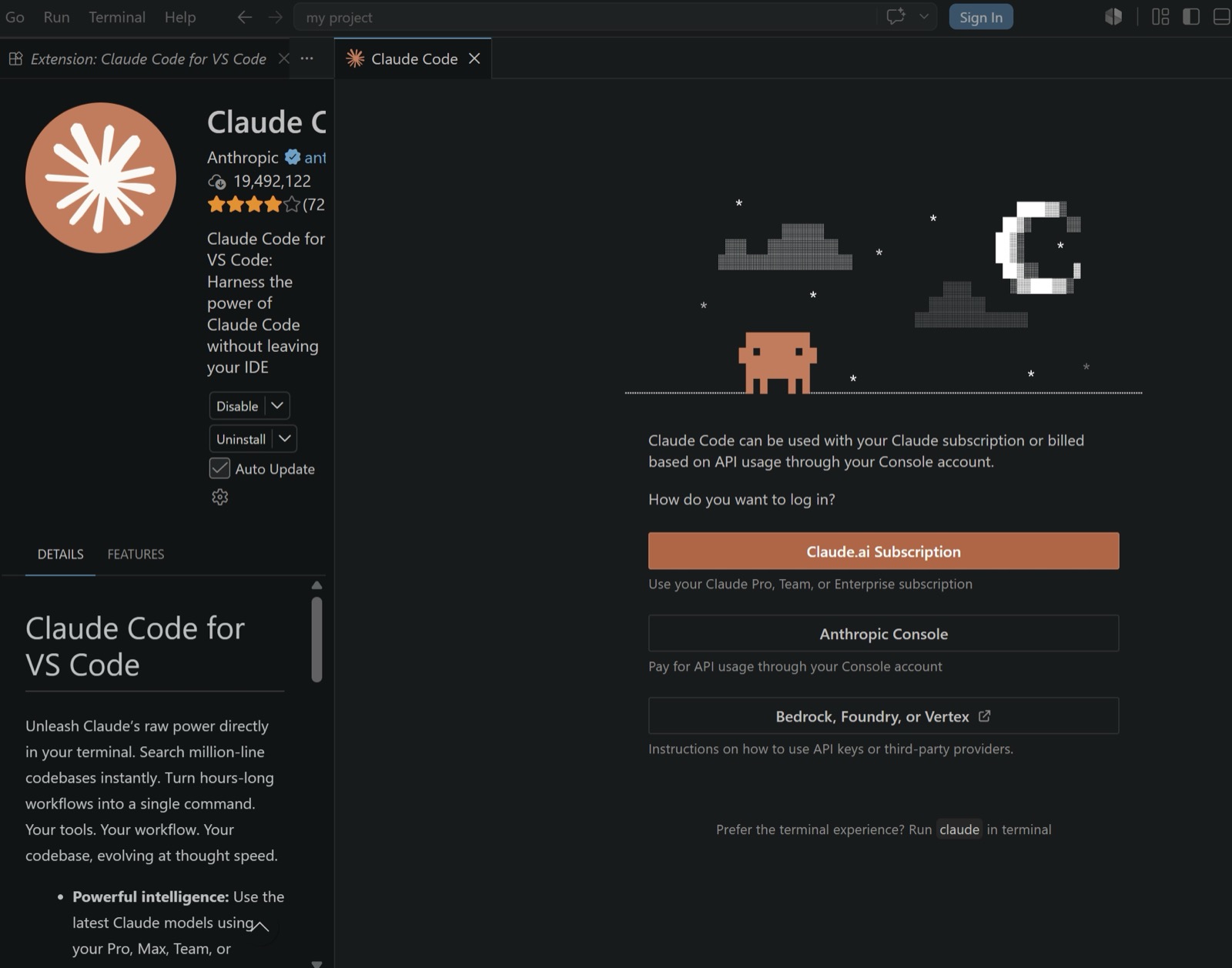The width and height of the screenshot is (1232, 968).
Task: Choose the Anthropic Console login option
Action: [x=883, y=634]
